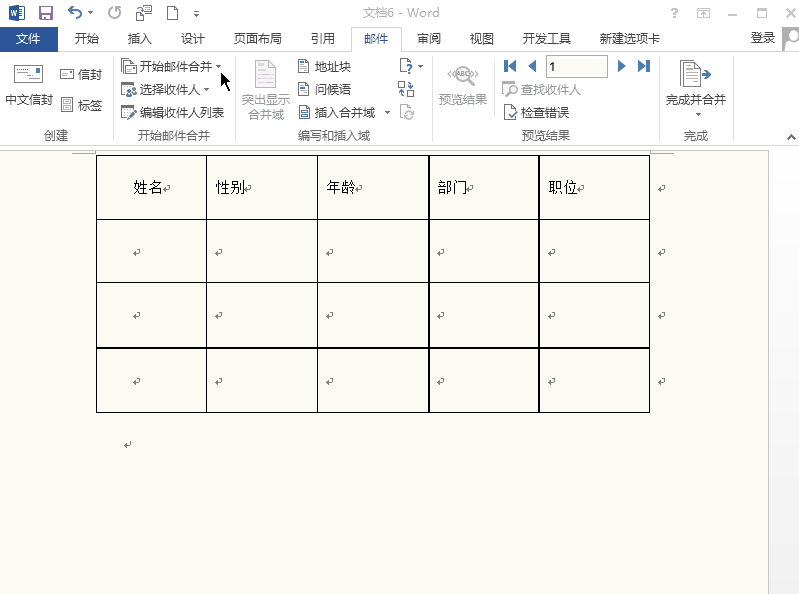This screenshot has height=594, width=799.
Task: Switch to the 设计 design tab
Action: coord(193,39)
